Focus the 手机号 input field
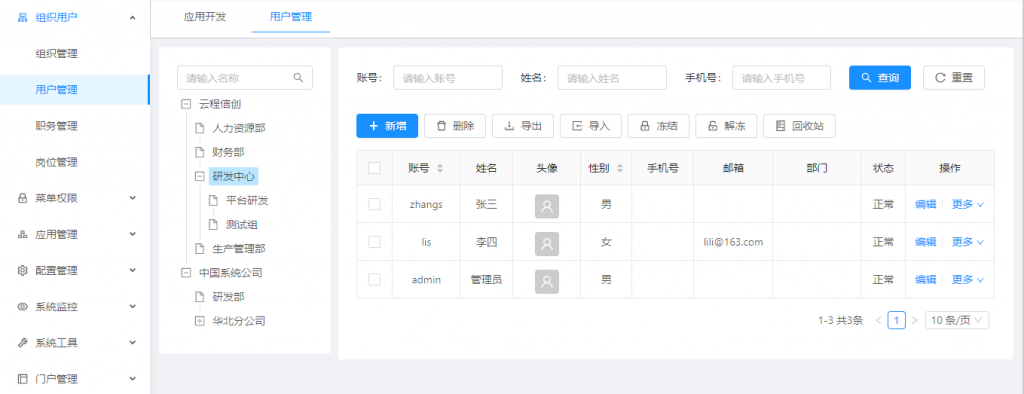Viewport: 1024px width, 394px height. click(x=781, y=78)
